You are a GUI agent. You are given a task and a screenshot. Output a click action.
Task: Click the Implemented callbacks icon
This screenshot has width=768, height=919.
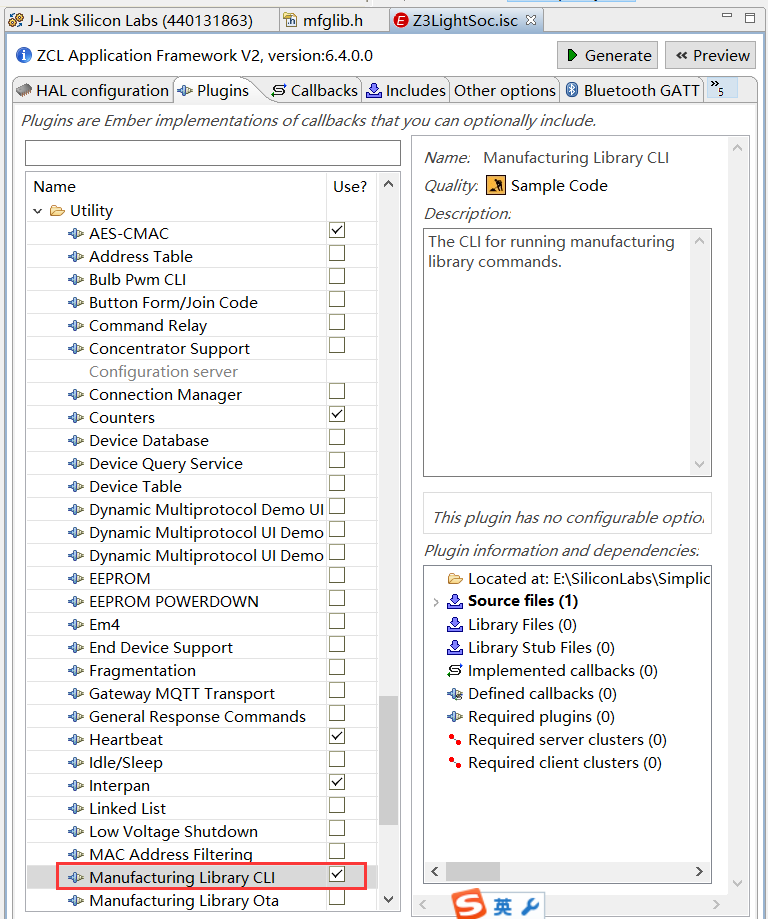pyautogui.click(x=455, y=670)
